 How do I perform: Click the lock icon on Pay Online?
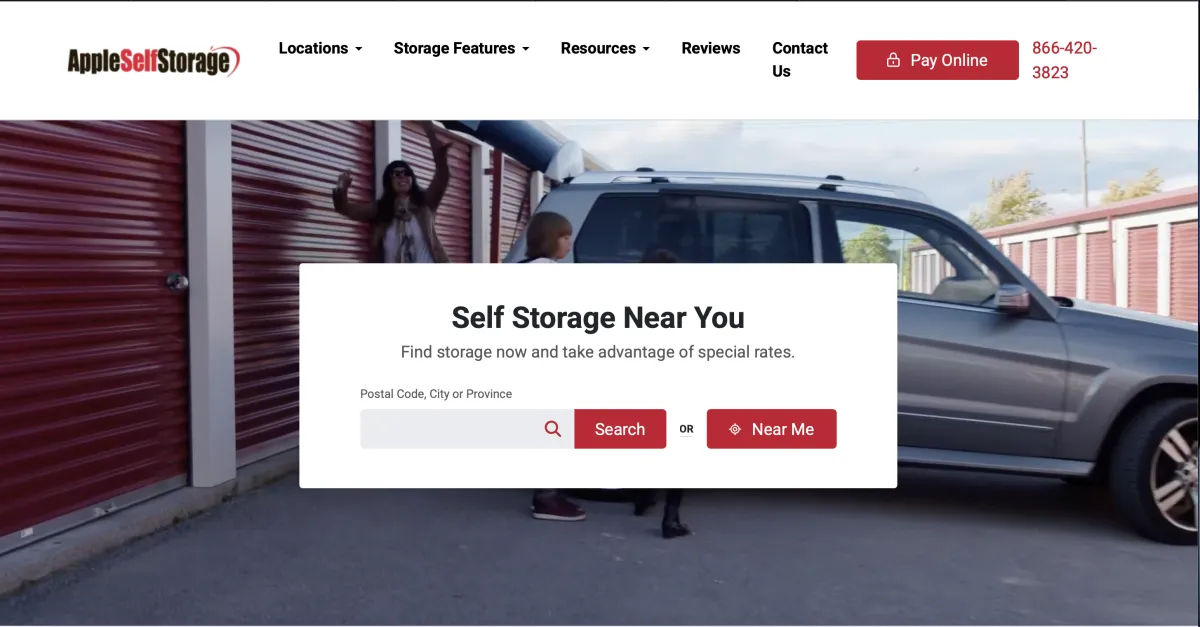coord(893,60)
